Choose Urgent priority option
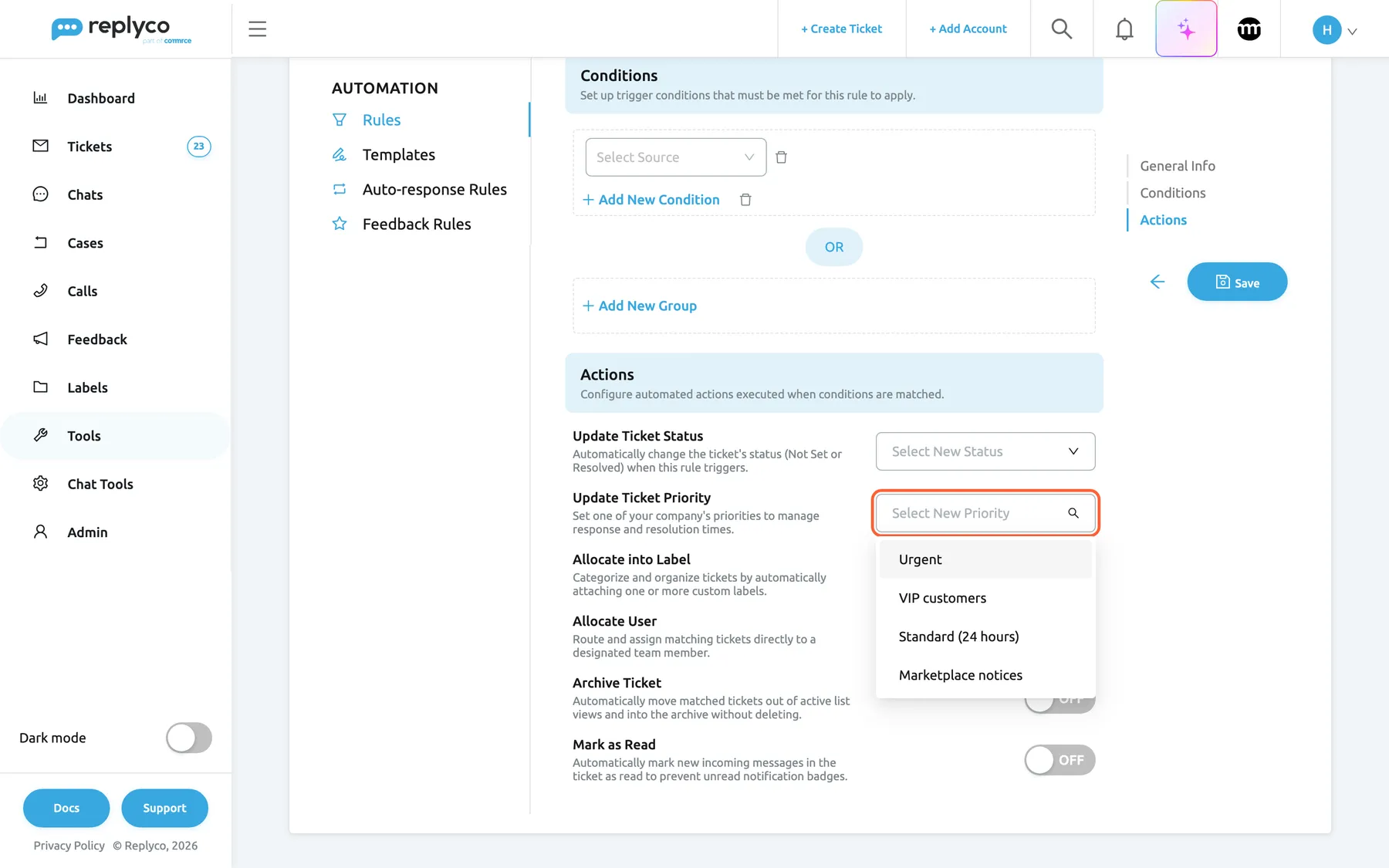Screen dimensions: 1389x868 coord(985,559)
